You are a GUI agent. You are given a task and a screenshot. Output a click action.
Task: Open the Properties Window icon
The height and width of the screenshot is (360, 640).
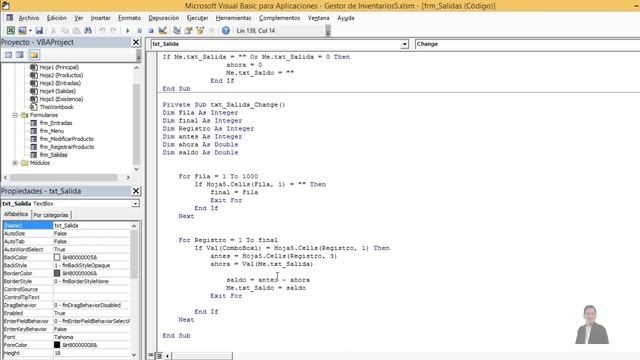tap(188, 31)
